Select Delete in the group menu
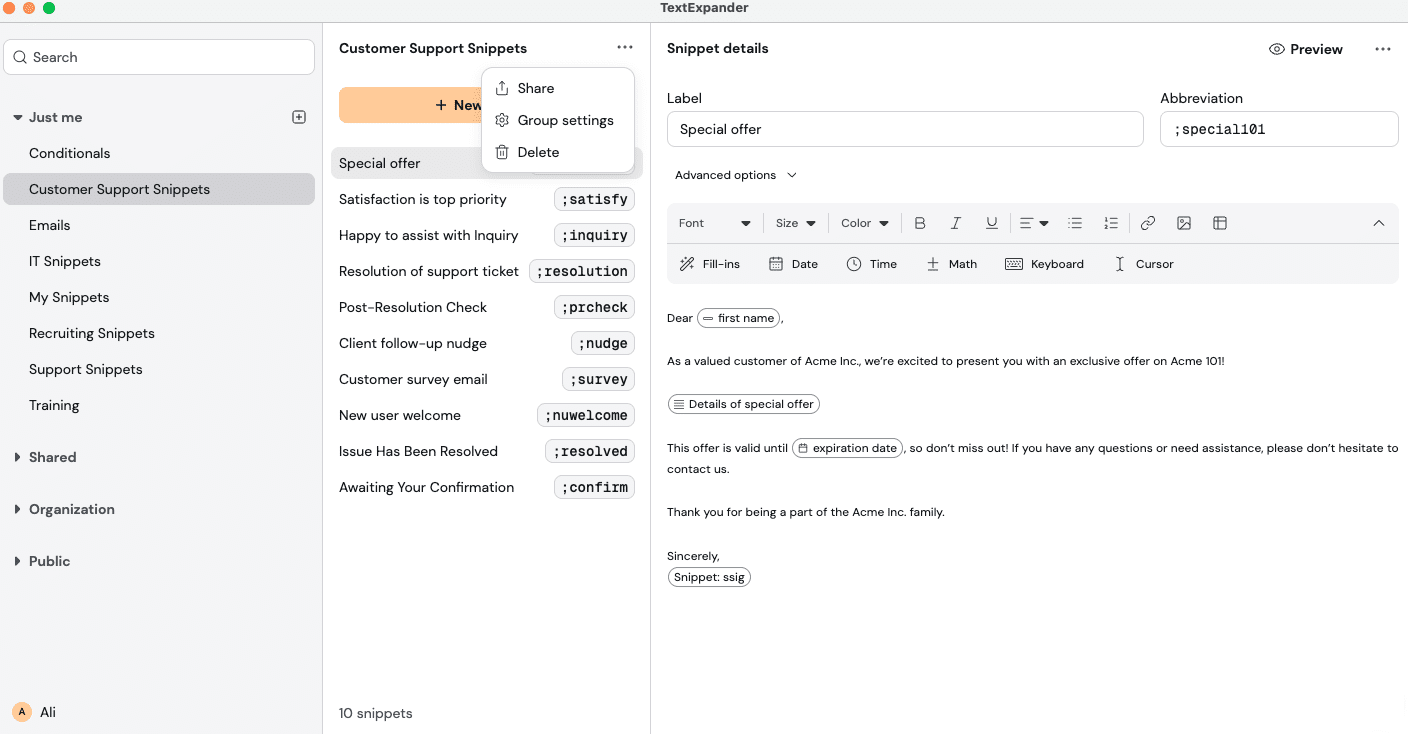 pos(558,152)
